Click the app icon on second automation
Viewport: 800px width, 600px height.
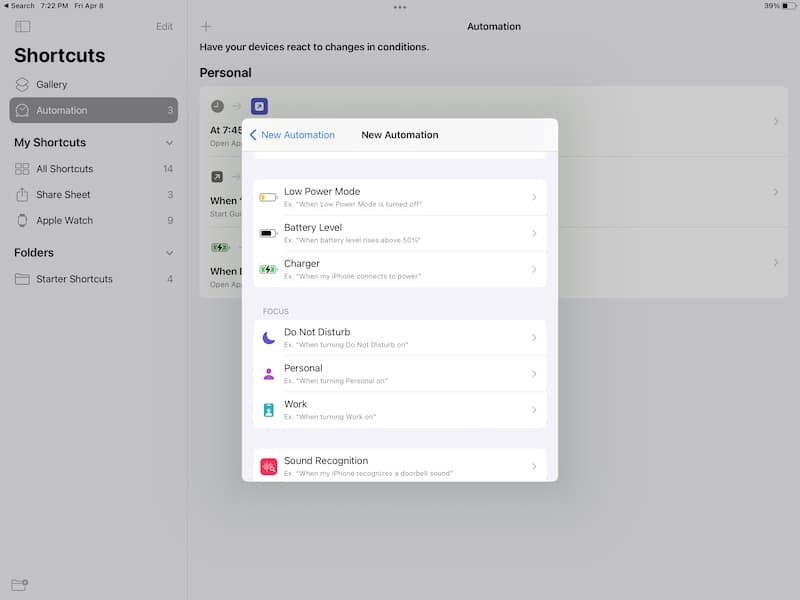click(217, 177)
